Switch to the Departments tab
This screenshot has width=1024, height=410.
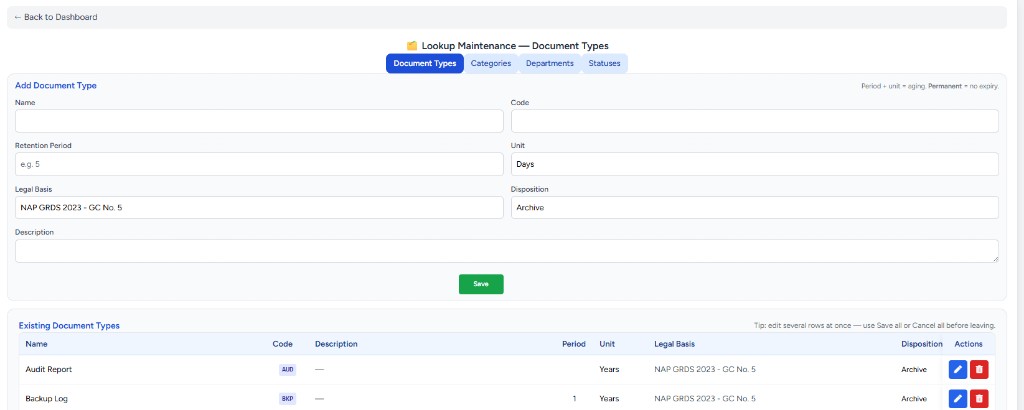pos(550,63)
